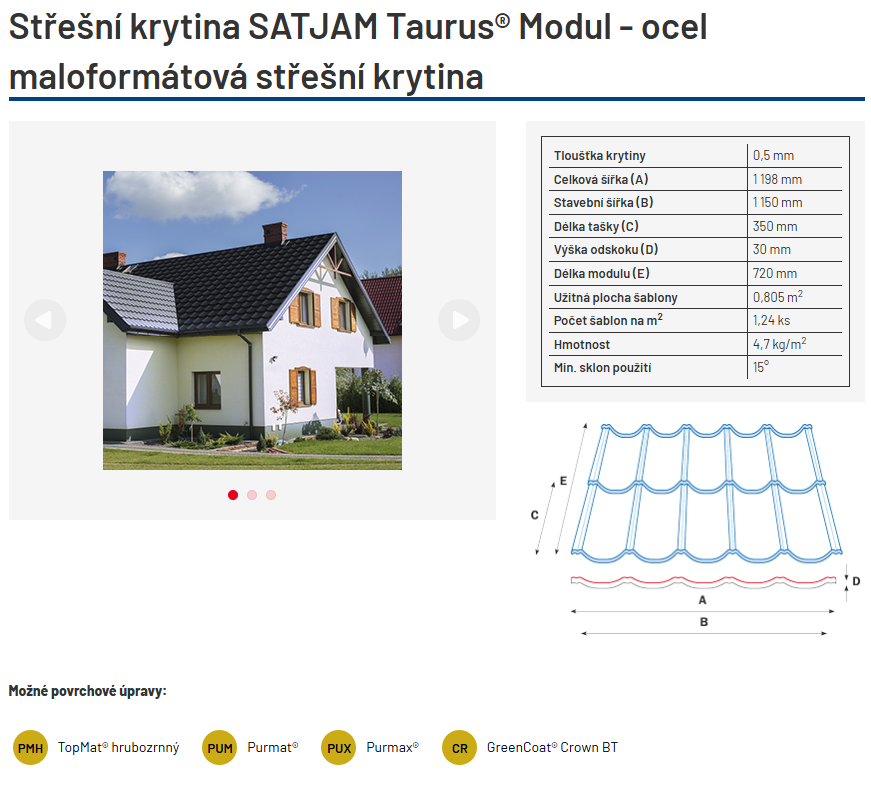Select the Tloušťka krytiny row label
The image size is (871, 789).
[x=599, y=156]
